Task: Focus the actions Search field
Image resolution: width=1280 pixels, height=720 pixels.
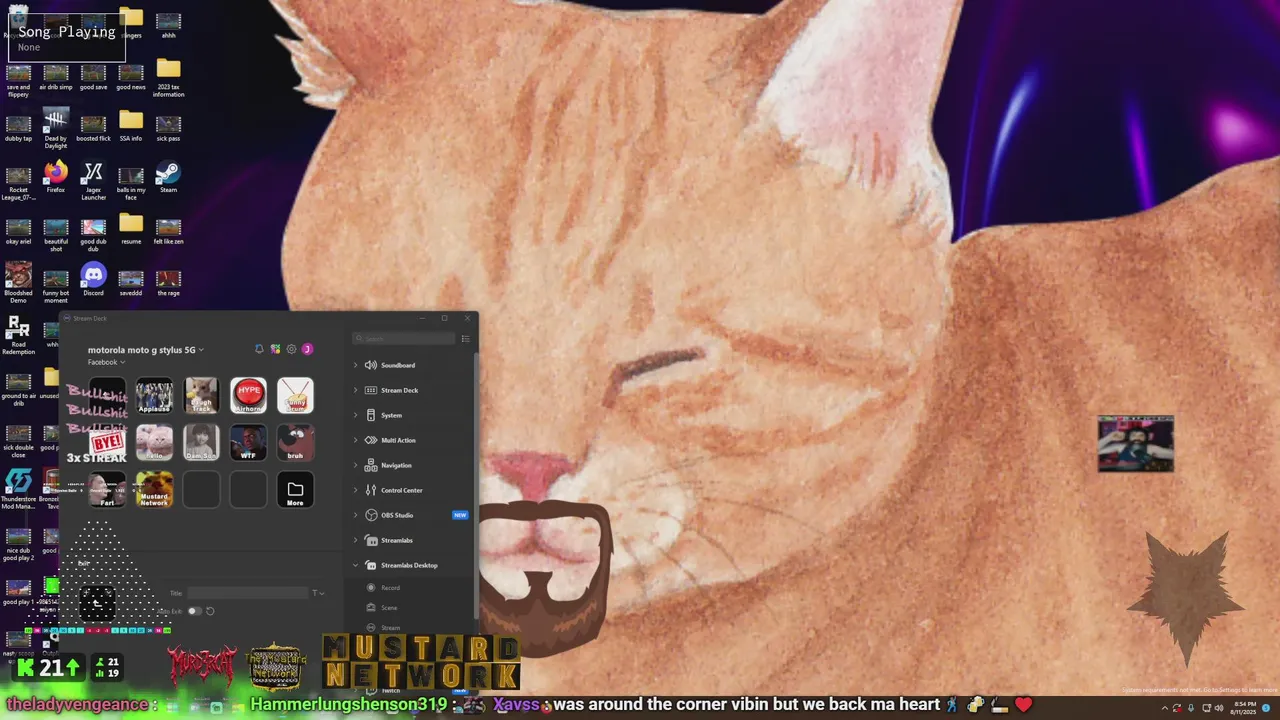Action: (x=404, y=339)
